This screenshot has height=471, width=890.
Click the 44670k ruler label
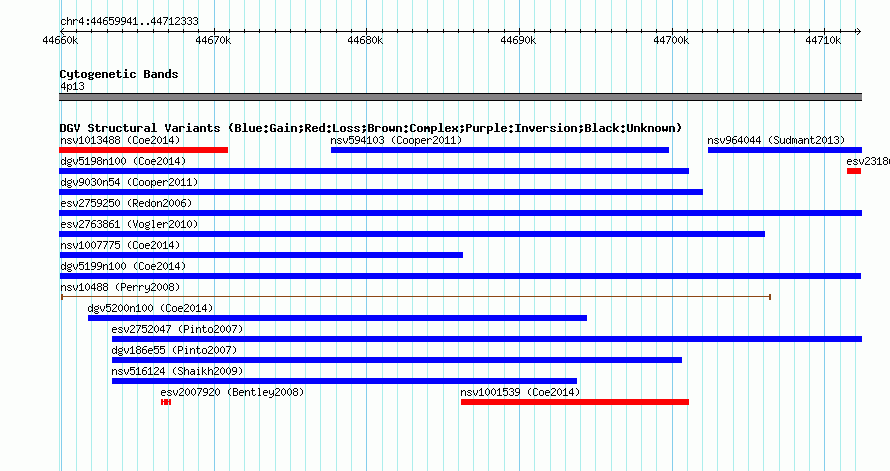[213, 40]
